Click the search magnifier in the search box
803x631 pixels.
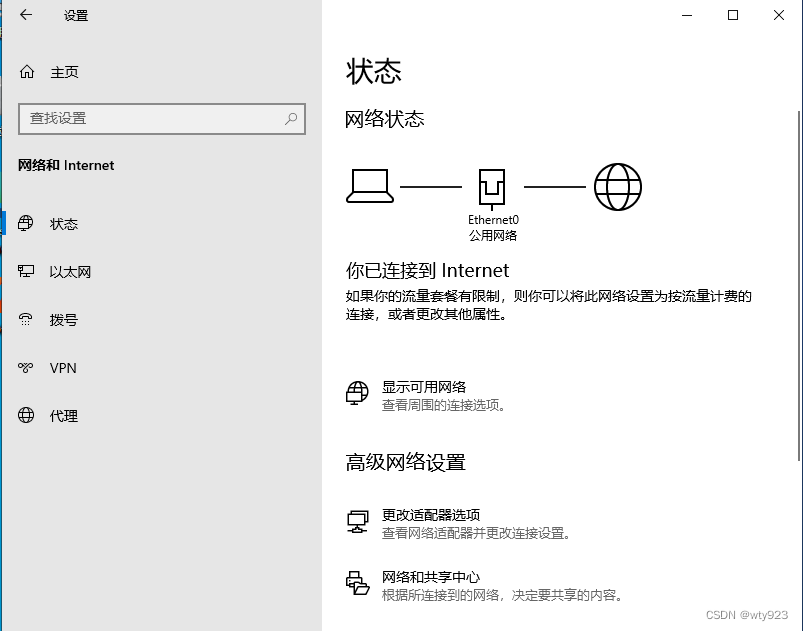click(x=289, y=118)
